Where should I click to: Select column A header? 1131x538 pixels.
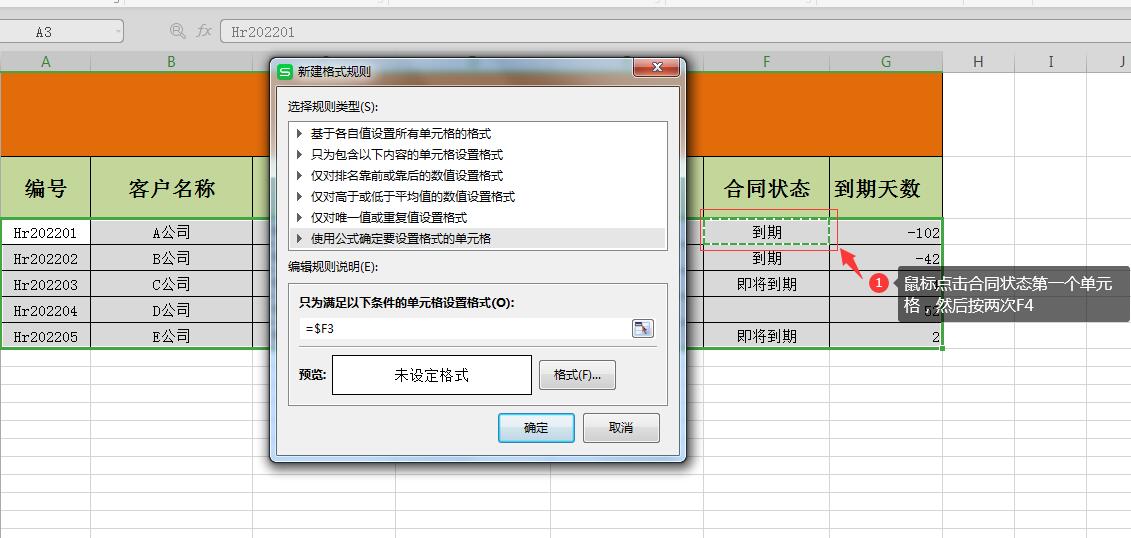[45, 62]
